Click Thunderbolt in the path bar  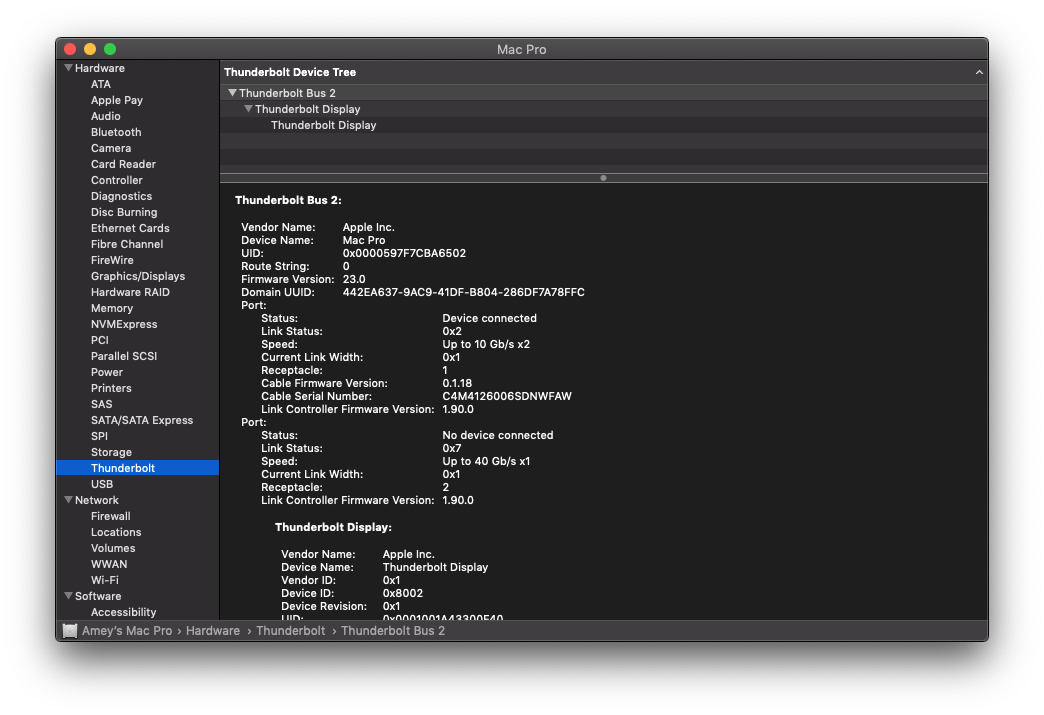291,630
